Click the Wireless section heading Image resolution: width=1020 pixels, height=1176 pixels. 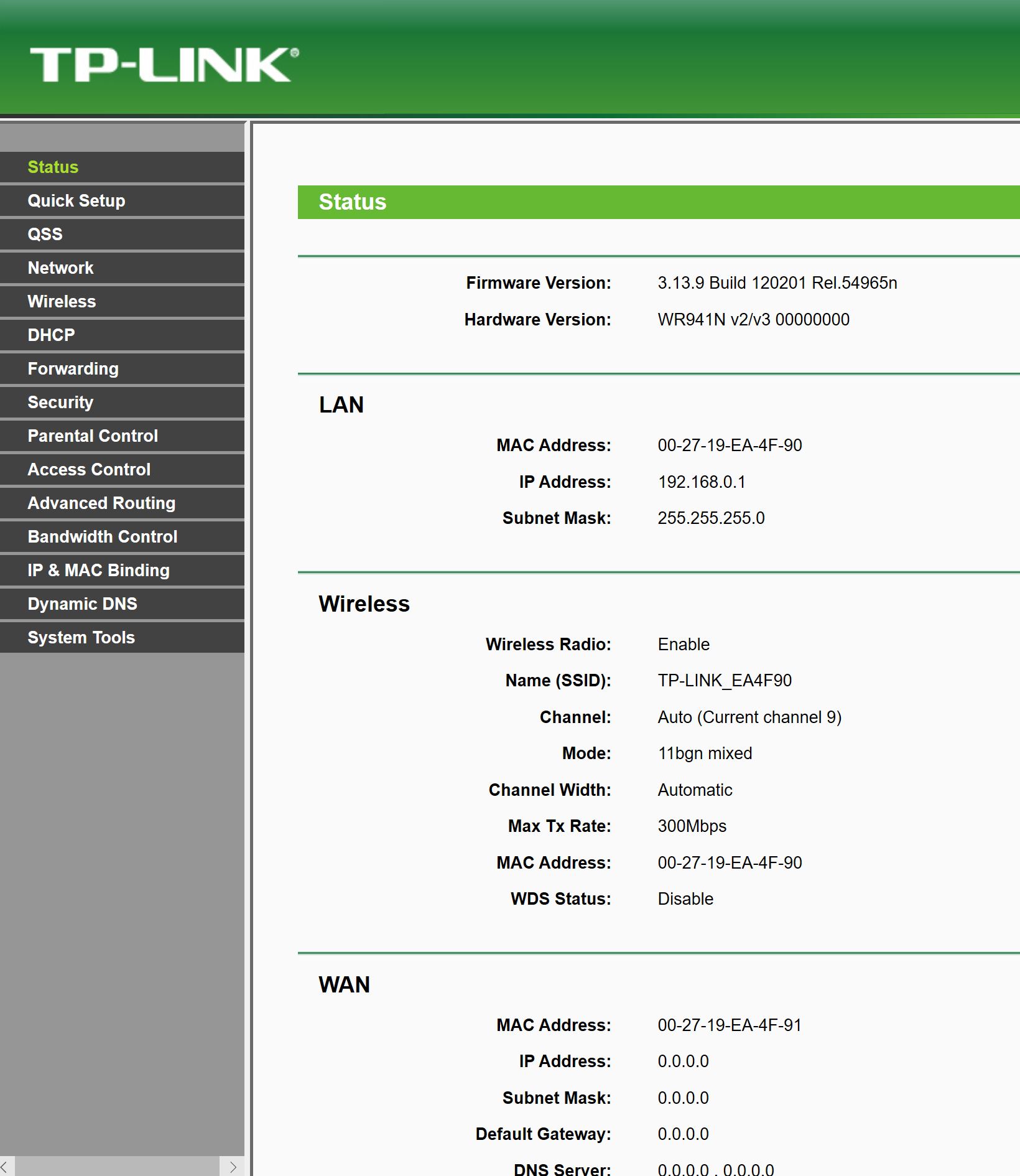coord(364,604)
